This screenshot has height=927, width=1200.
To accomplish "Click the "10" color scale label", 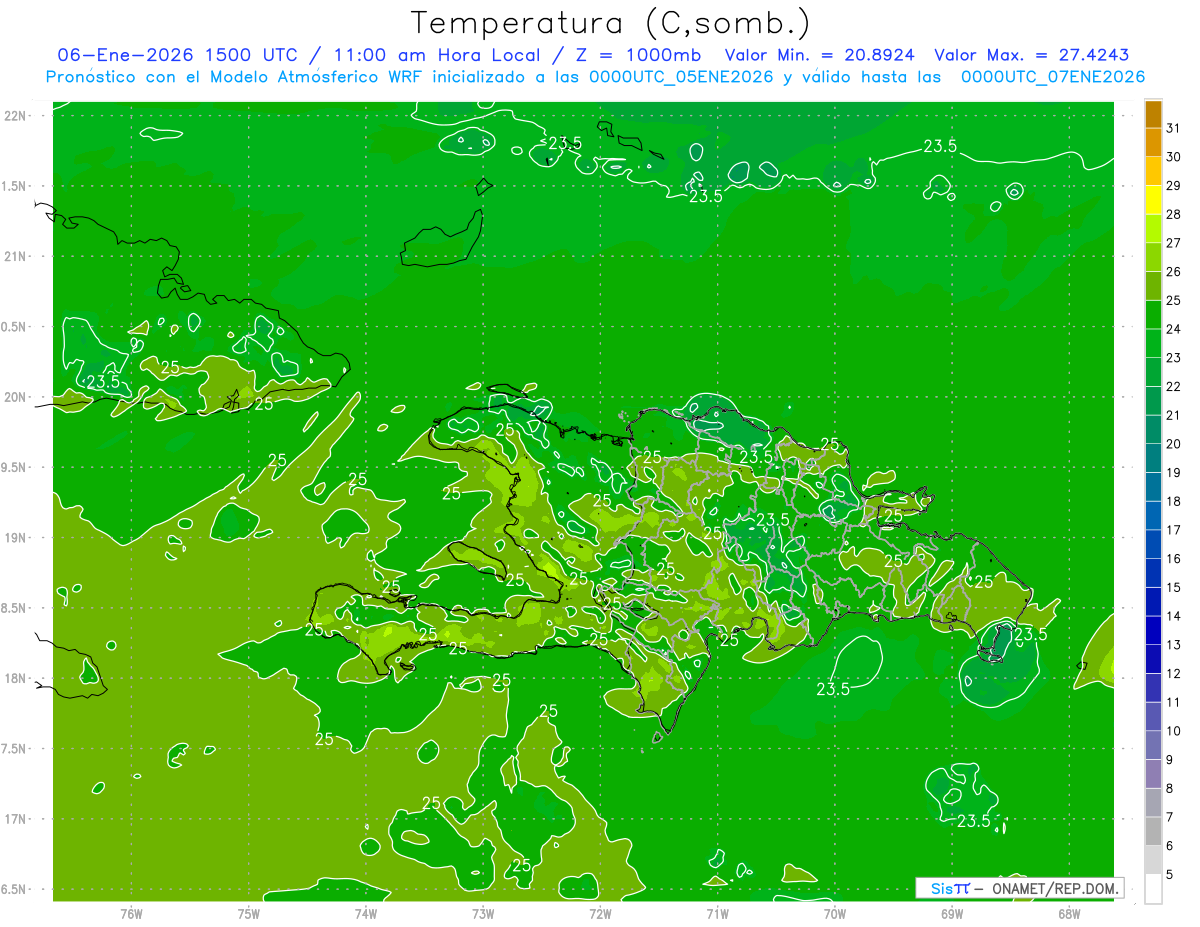I will pyautogui.click(x=1174, y=731).
